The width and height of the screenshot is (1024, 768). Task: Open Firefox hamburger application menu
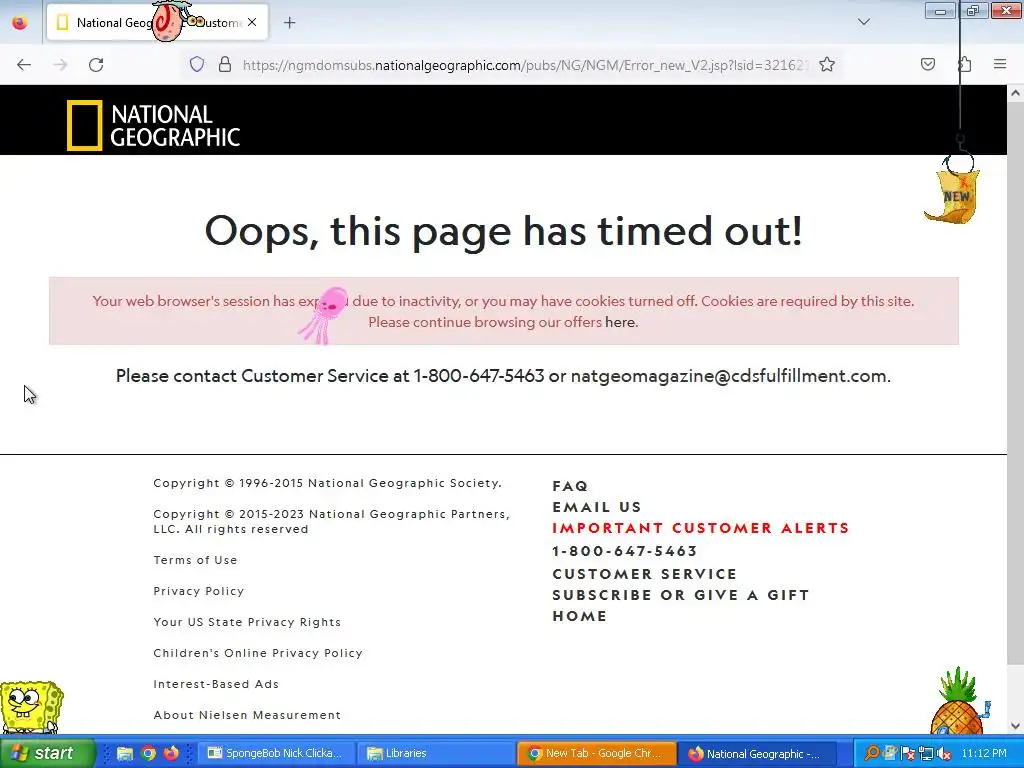999,64
